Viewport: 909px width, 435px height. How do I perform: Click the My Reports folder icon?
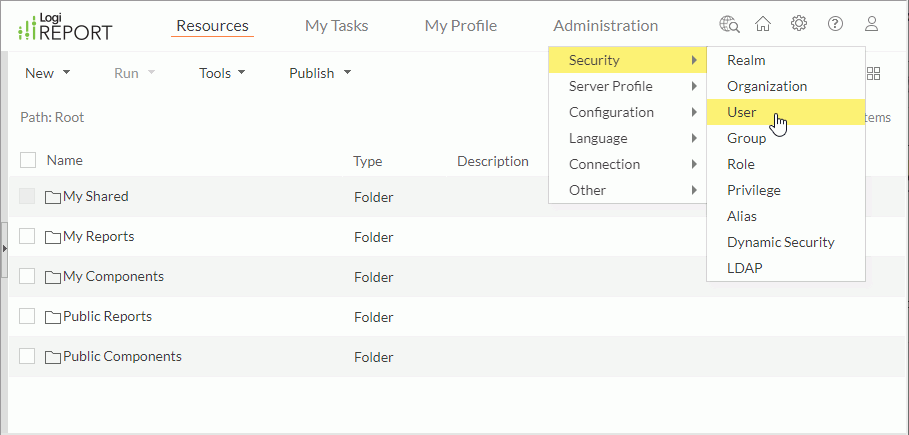pos(53,237)
